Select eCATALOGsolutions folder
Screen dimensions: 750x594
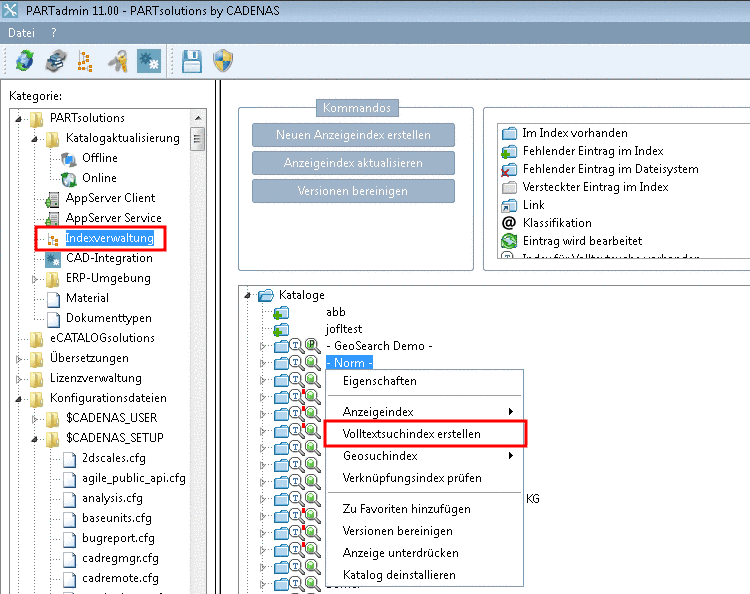pyautogui.click(x=102, y=338)
